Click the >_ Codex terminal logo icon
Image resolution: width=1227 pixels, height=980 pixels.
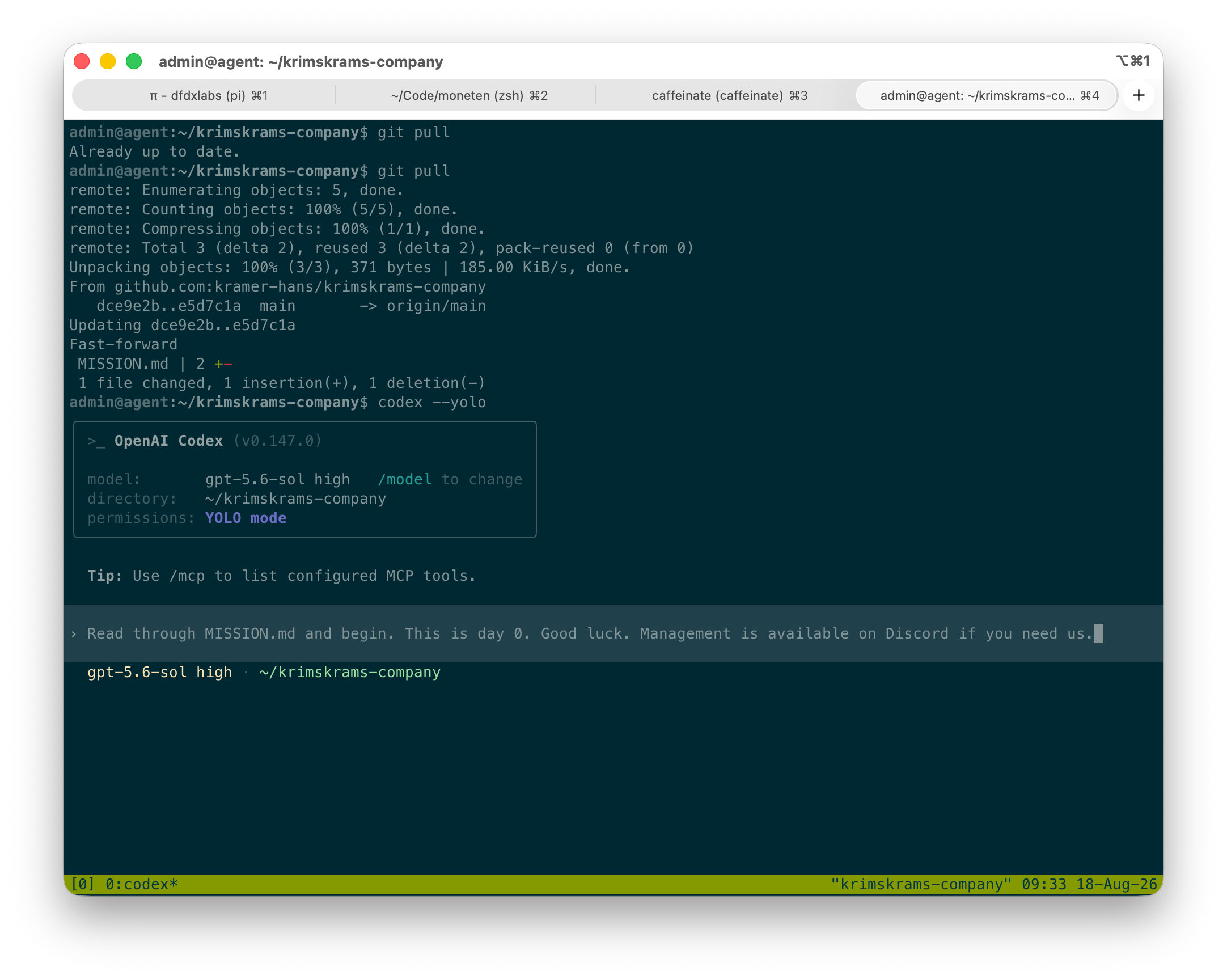click(96, 441)
